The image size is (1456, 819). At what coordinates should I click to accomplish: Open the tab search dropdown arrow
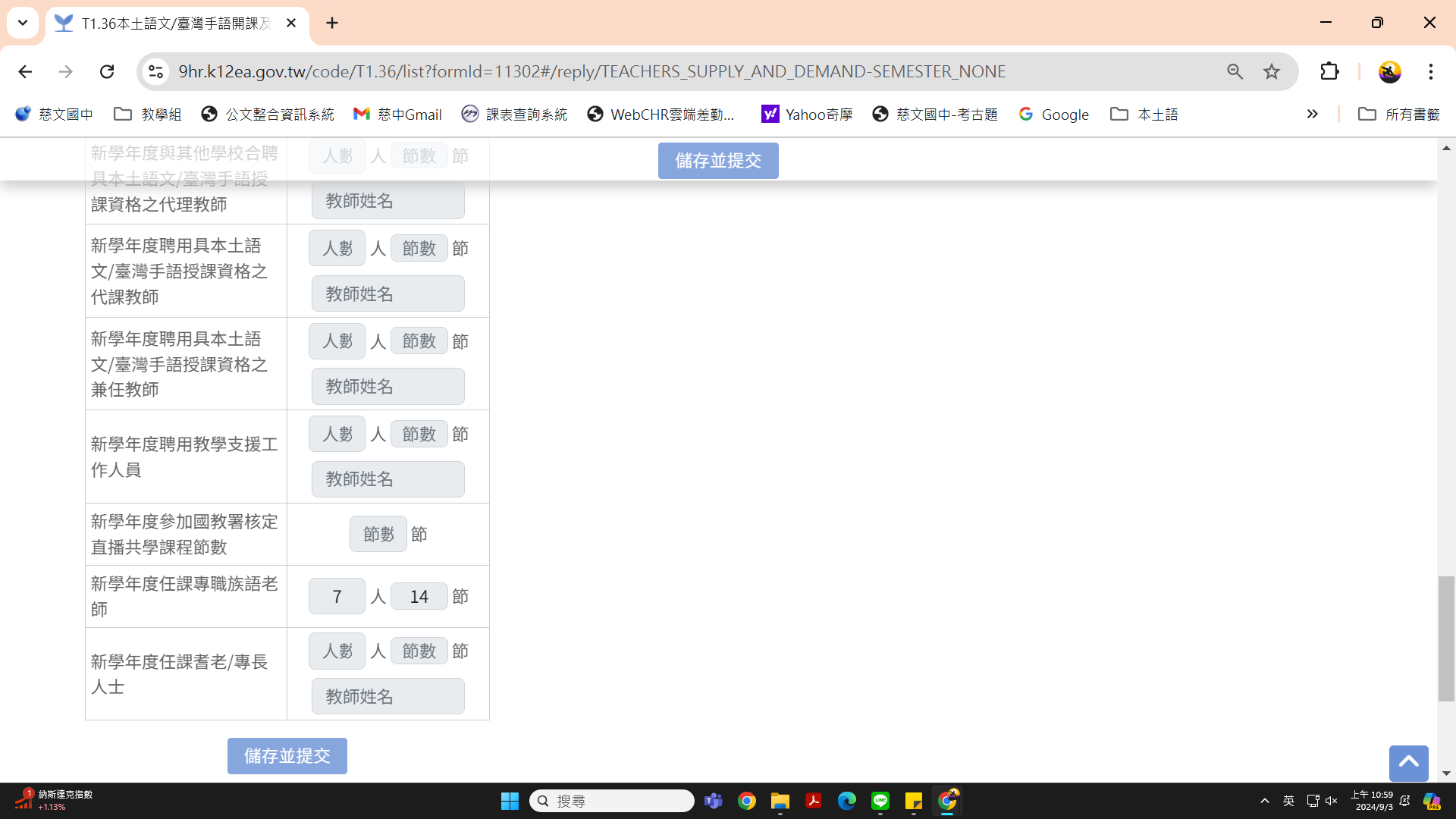point(23,23)
